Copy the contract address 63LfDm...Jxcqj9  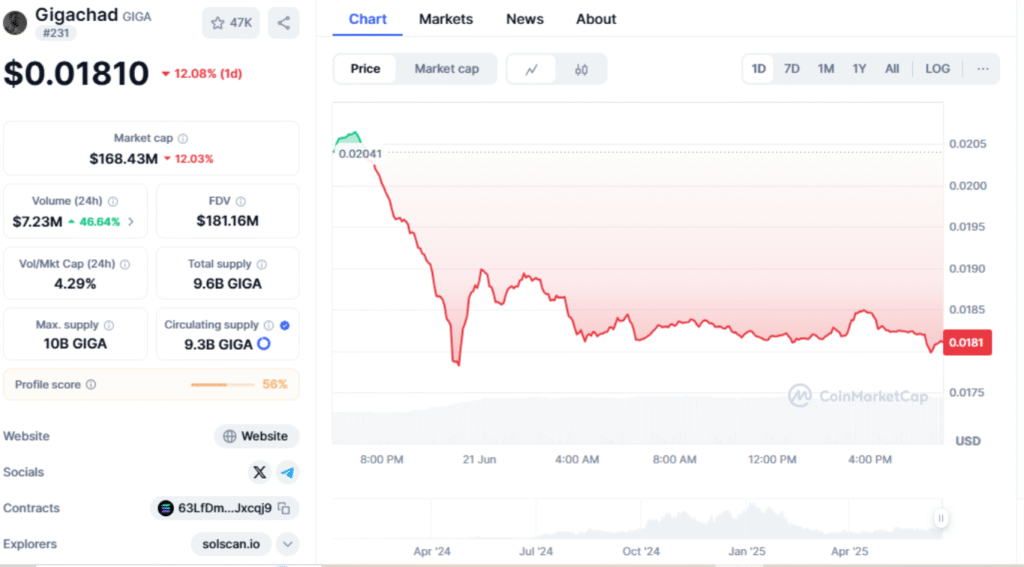coord(284,508)
